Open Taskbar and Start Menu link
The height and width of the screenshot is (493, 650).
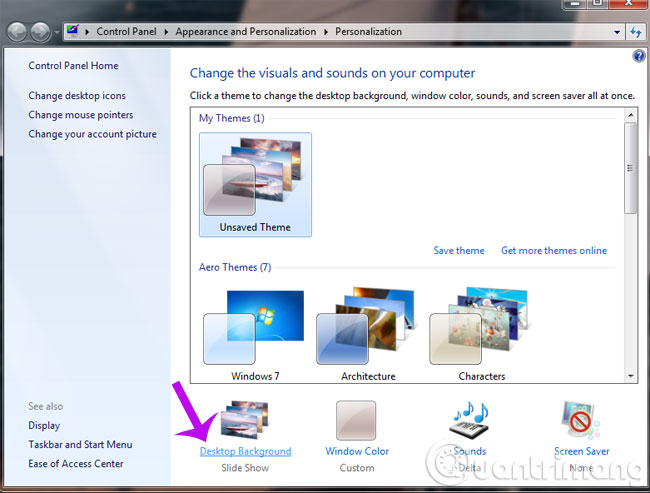click(80, 444)
